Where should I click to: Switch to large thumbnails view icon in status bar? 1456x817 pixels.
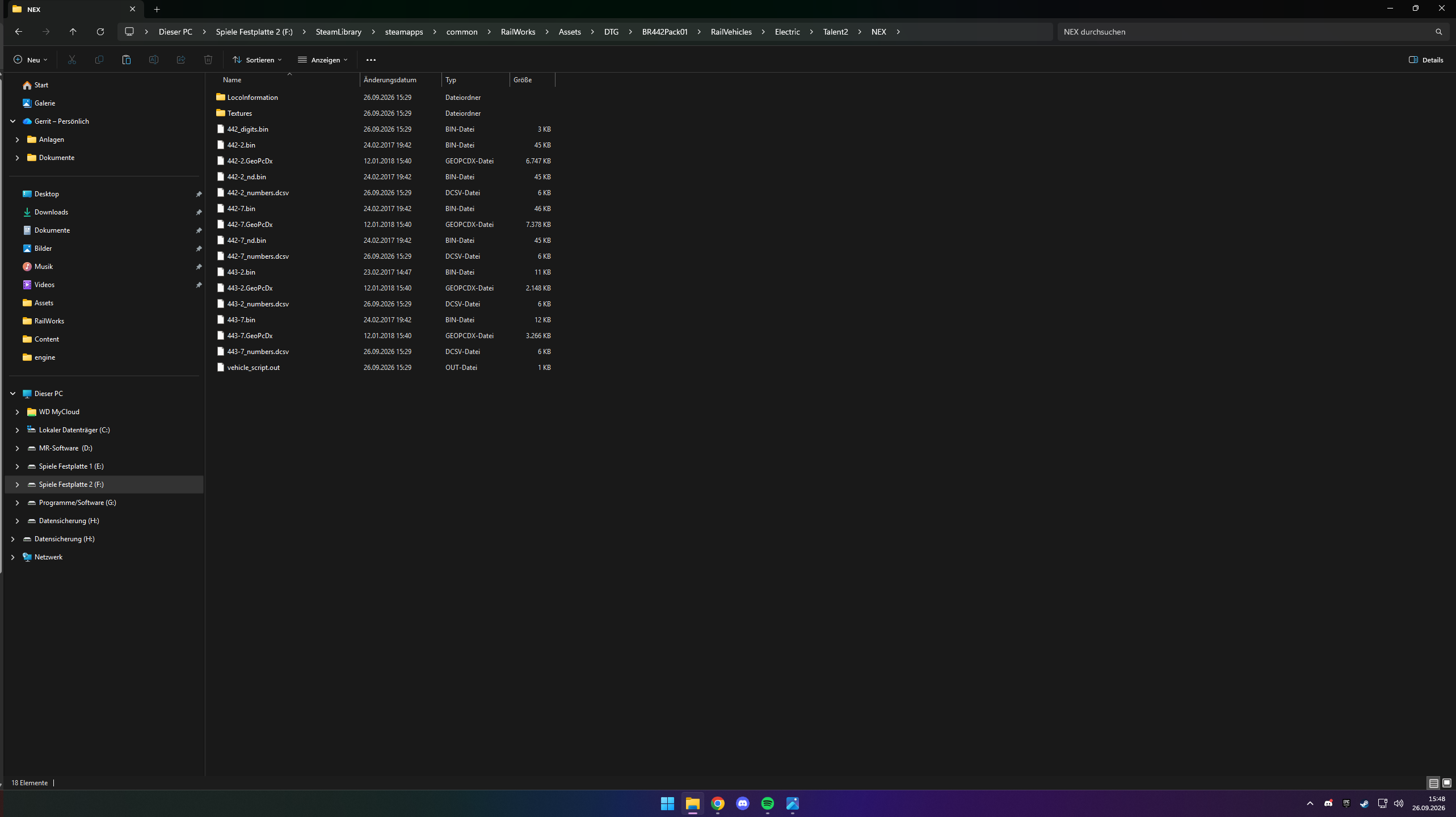tap(1447, 783)
